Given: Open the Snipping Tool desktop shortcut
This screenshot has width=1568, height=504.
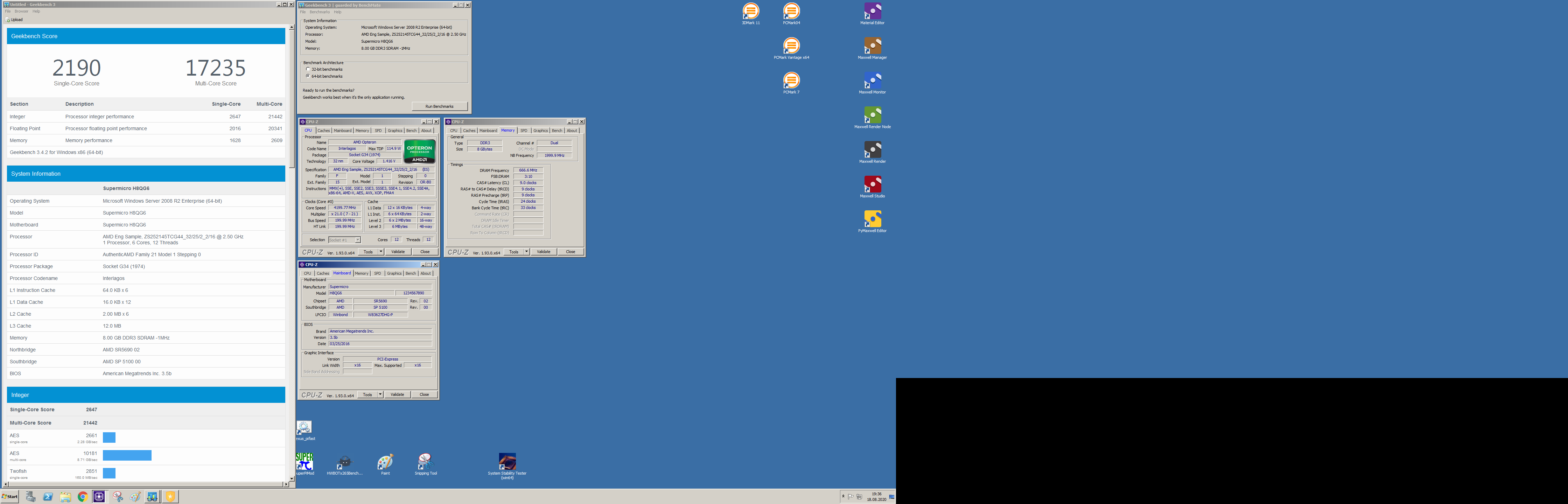Looking at the screenshot, I should click(426, 464).
